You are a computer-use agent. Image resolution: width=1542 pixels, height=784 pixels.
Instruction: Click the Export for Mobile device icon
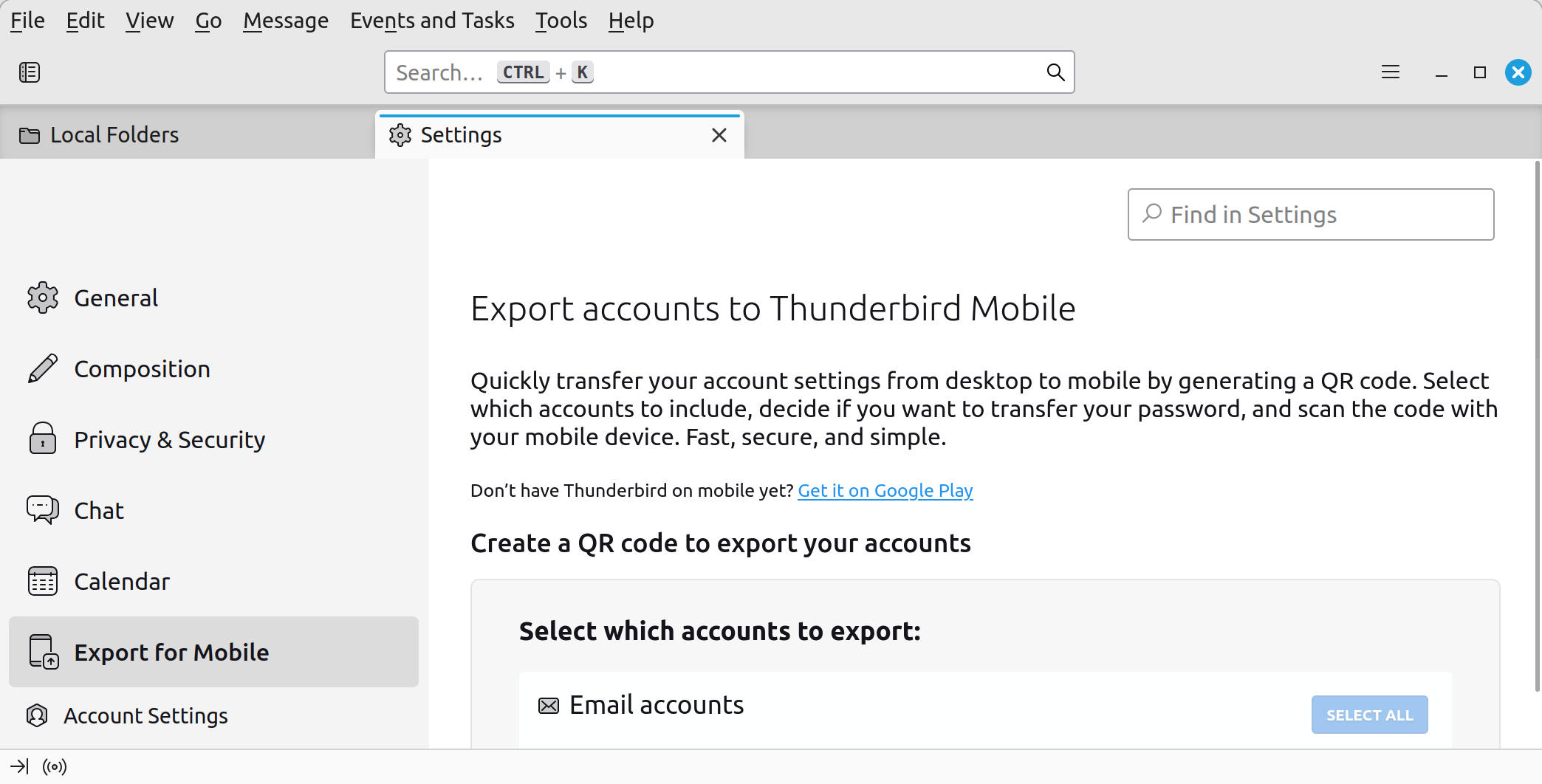[44, 652]
